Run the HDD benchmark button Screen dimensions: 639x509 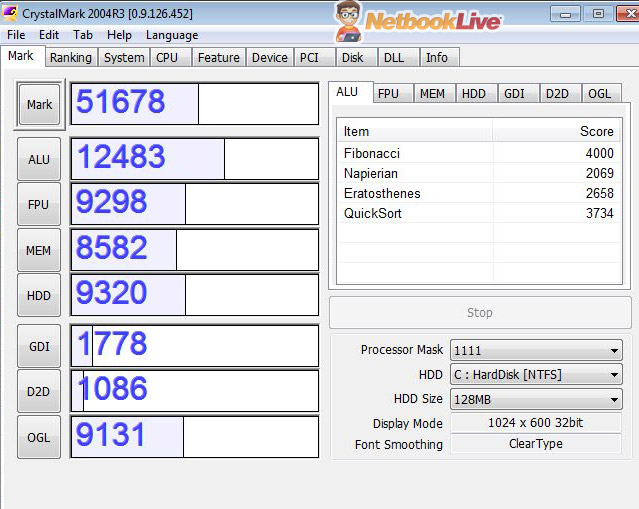coord(39,295)
